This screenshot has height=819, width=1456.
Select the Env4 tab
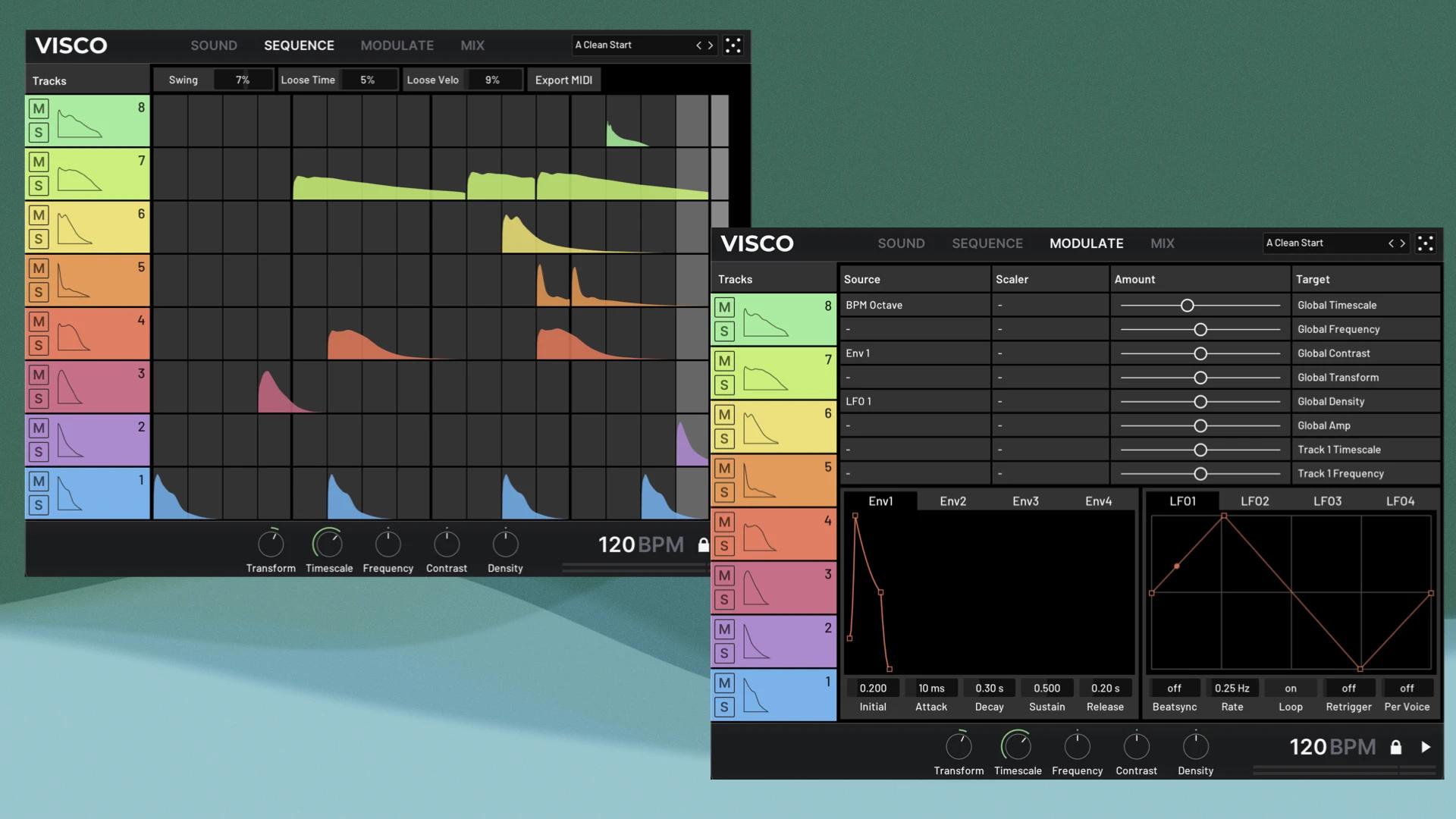click(1098, 501)
